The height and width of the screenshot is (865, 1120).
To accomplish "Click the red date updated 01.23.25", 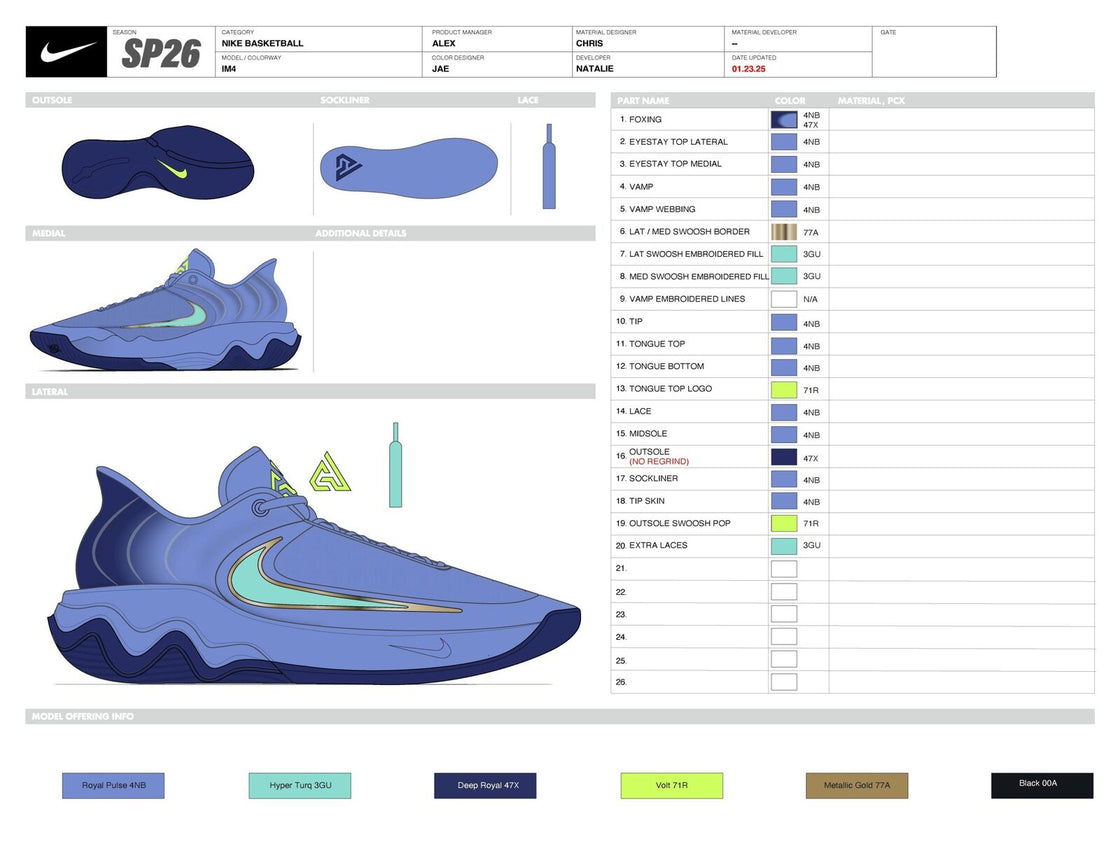I will pyautogui.click(x=749, y=69).
